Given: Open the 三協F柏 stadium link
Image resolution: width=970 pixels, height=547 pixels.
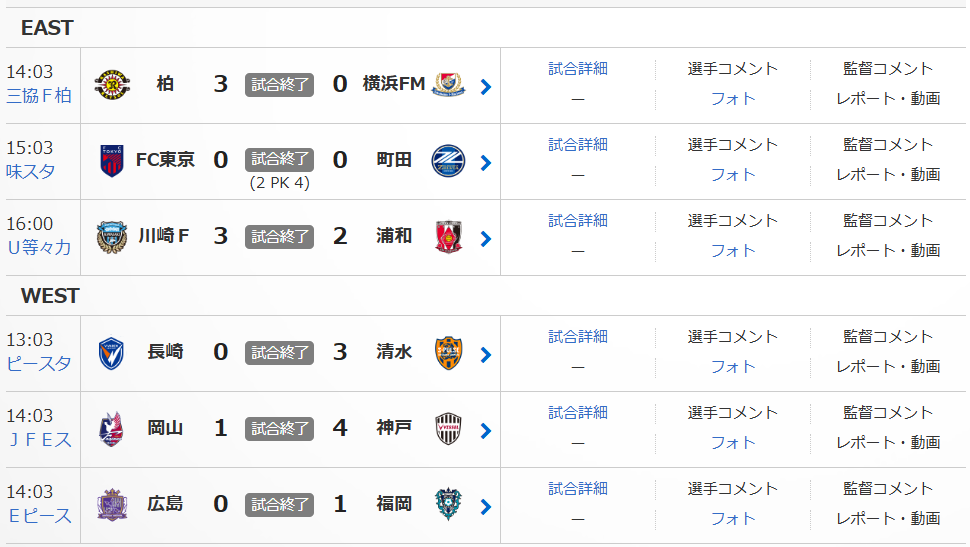Looking at the screenshot, I should [39, 96].
